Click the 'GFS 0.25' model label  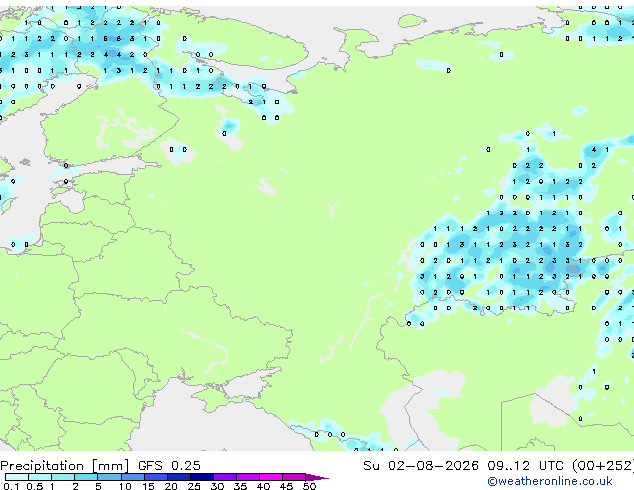[x=169, y=465]
